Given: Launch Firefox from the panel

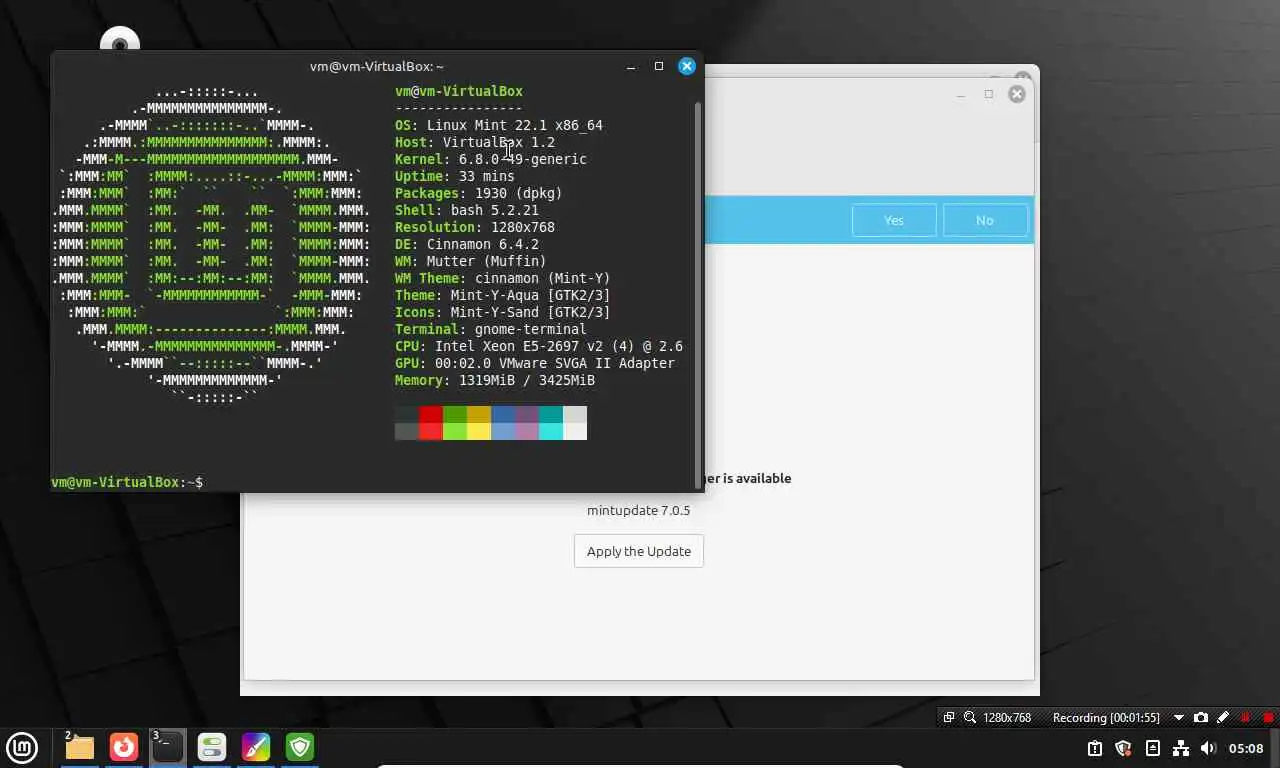Looking at the screenshot, I should (124, 747).
